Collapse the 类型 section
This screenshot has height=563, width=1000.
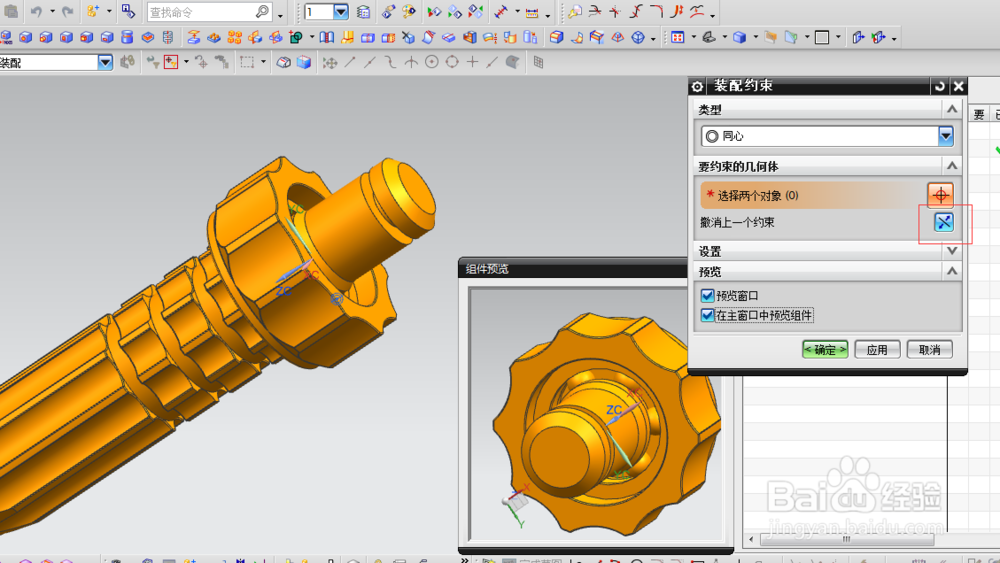pos(952,109)
